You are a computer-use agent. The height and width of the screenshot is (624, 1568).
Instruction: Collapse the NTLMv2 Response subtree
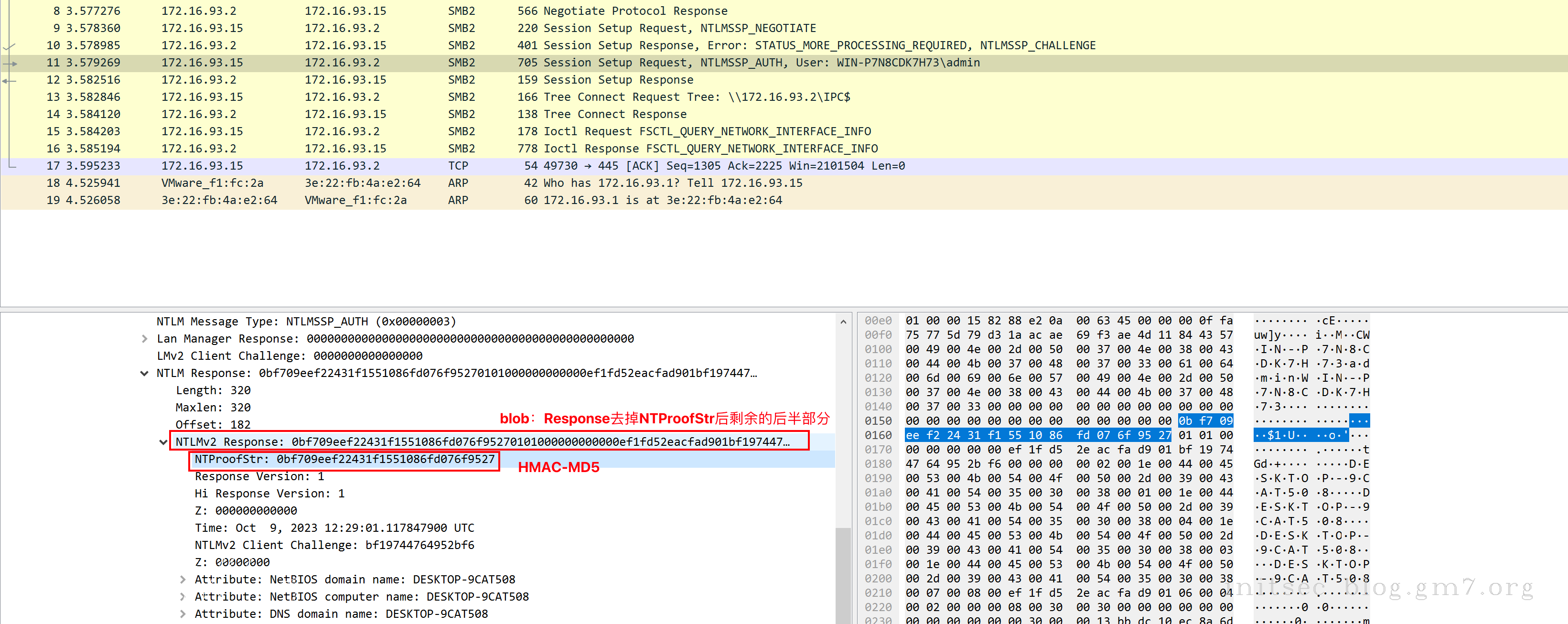tap(163, 442)
